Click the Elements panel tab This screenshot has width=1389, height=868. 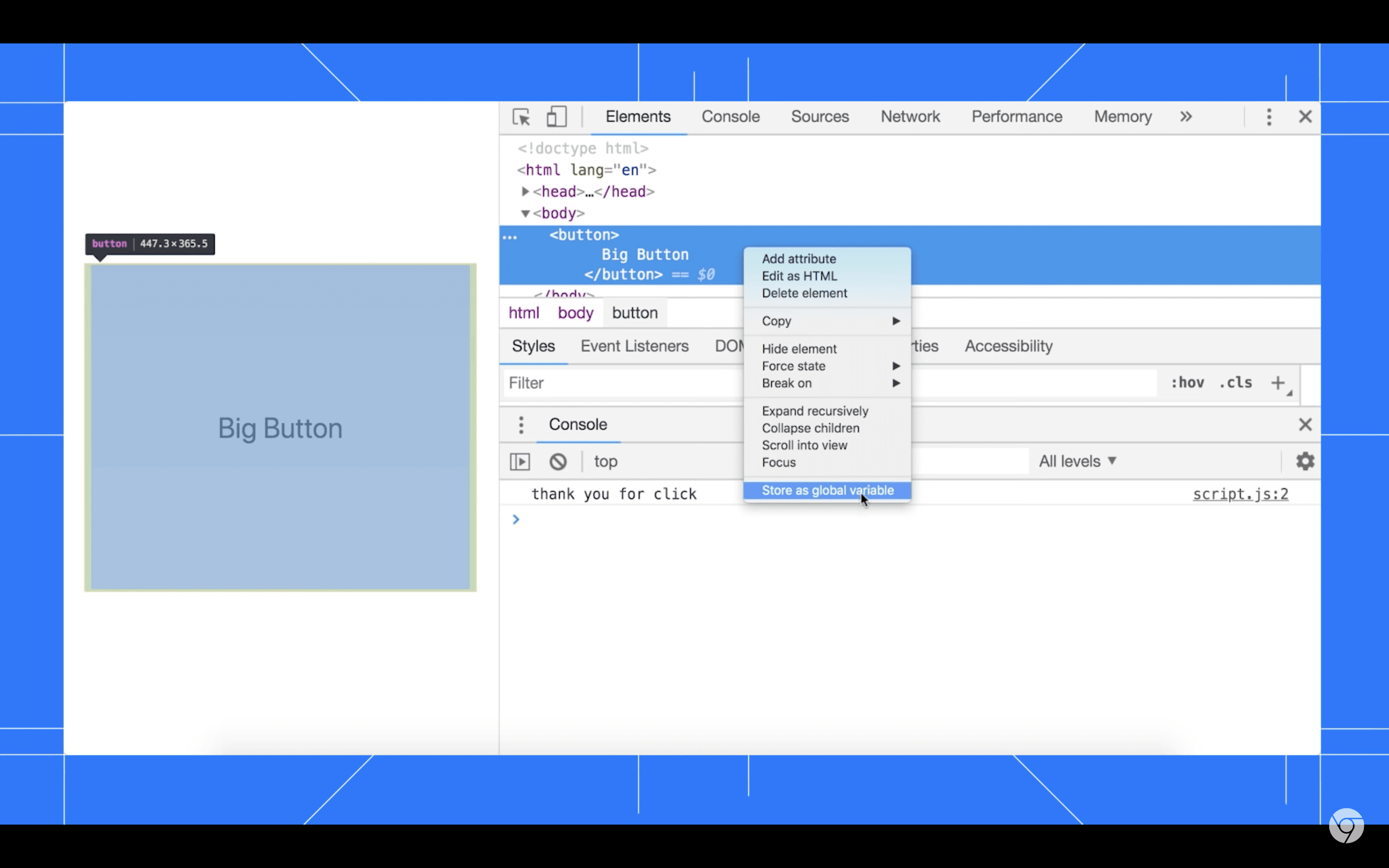click(x=638, y=116)
